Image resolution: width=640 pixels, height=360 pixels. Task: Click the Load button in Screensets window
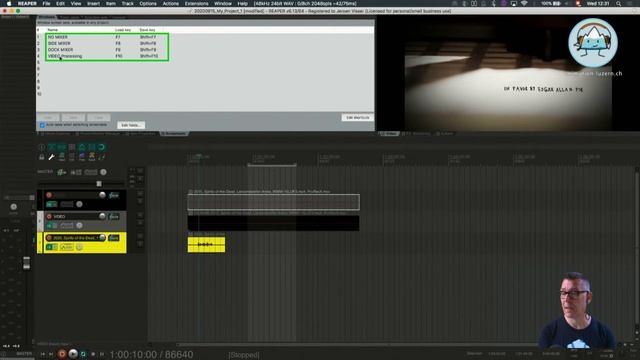click(x=49, y=117)
